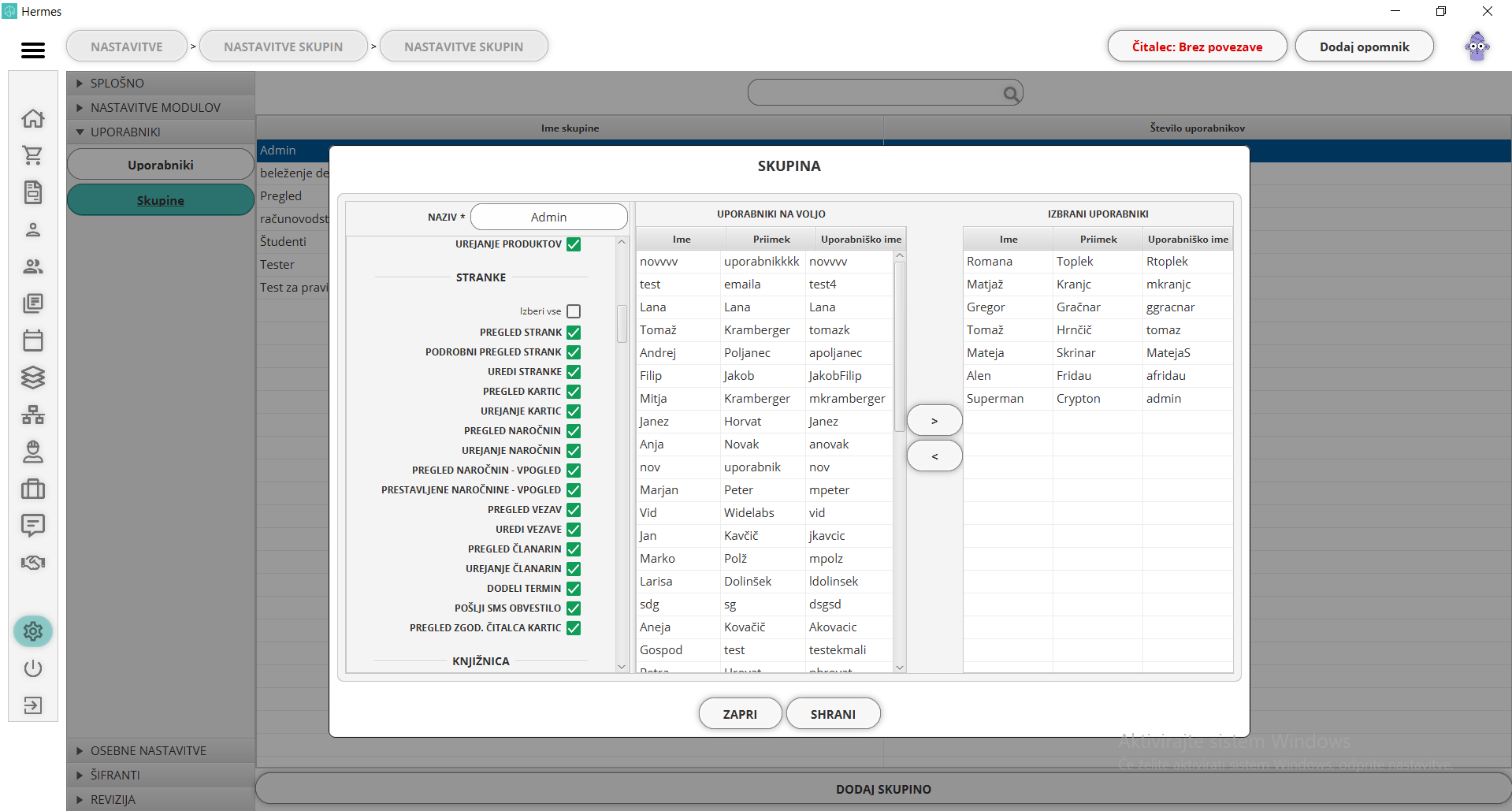This screenshot has width=1512, height=811.
Task: Open the purple mascot avatar icon
Action: tap(1477, 47)
